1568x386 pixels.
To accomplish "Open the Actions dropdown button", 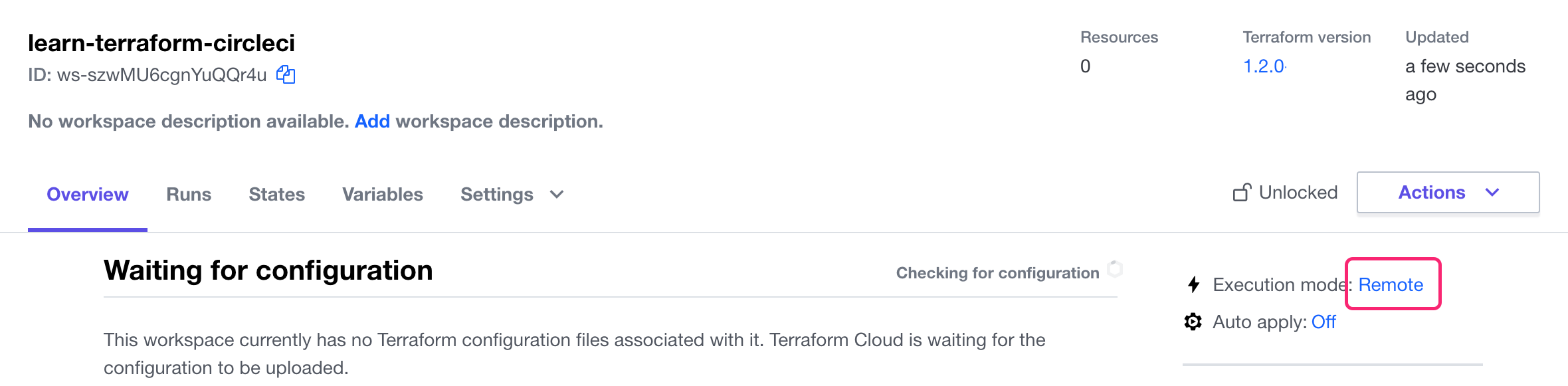I will pyautogui.click(x=1447, y=193).
